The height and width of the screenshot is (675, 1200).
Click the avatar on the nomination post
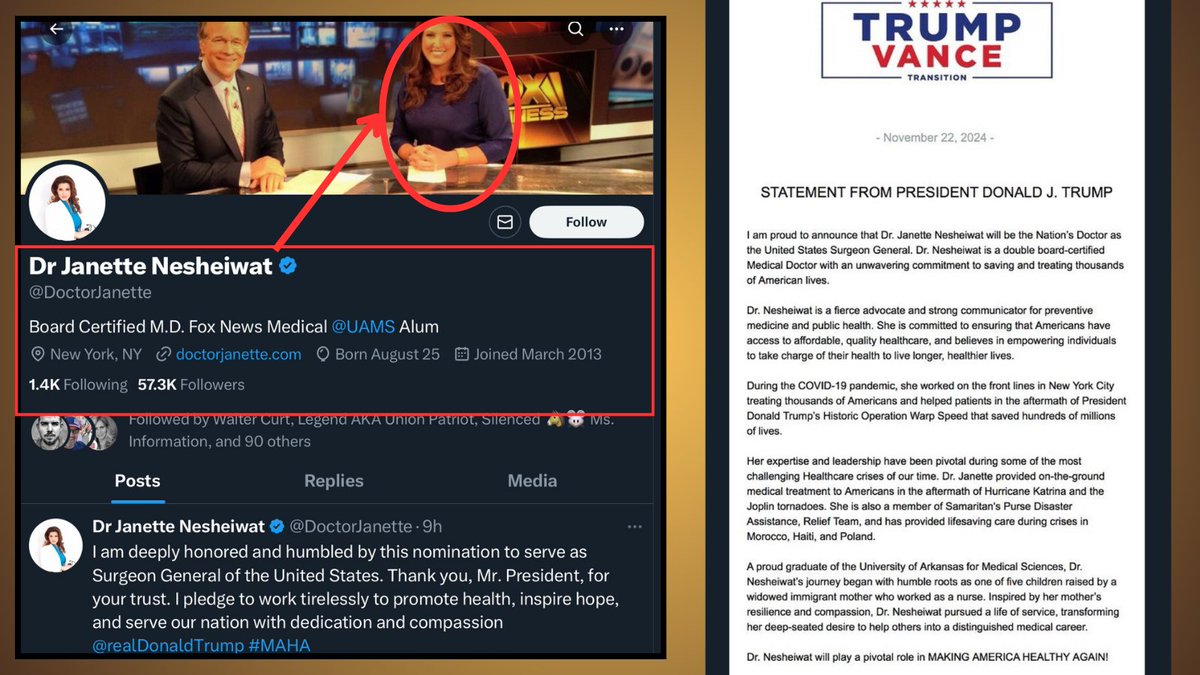[55, 544]
